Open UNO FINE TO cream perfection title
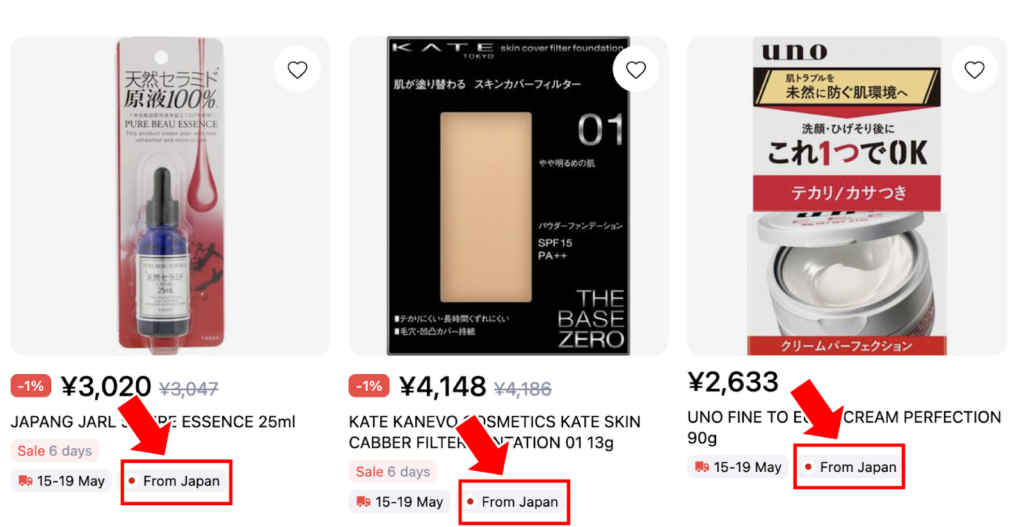The height and width of the screenshot is (527, 1024). 843,427
